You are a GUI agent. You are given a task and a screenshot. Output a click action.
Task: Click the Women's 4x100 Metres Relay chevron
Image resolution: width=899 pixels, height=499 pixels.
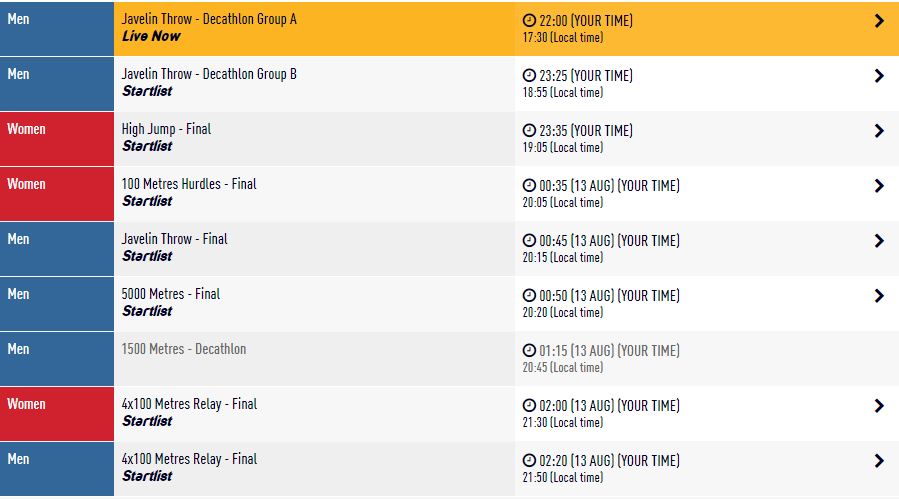tap(879, 406)
